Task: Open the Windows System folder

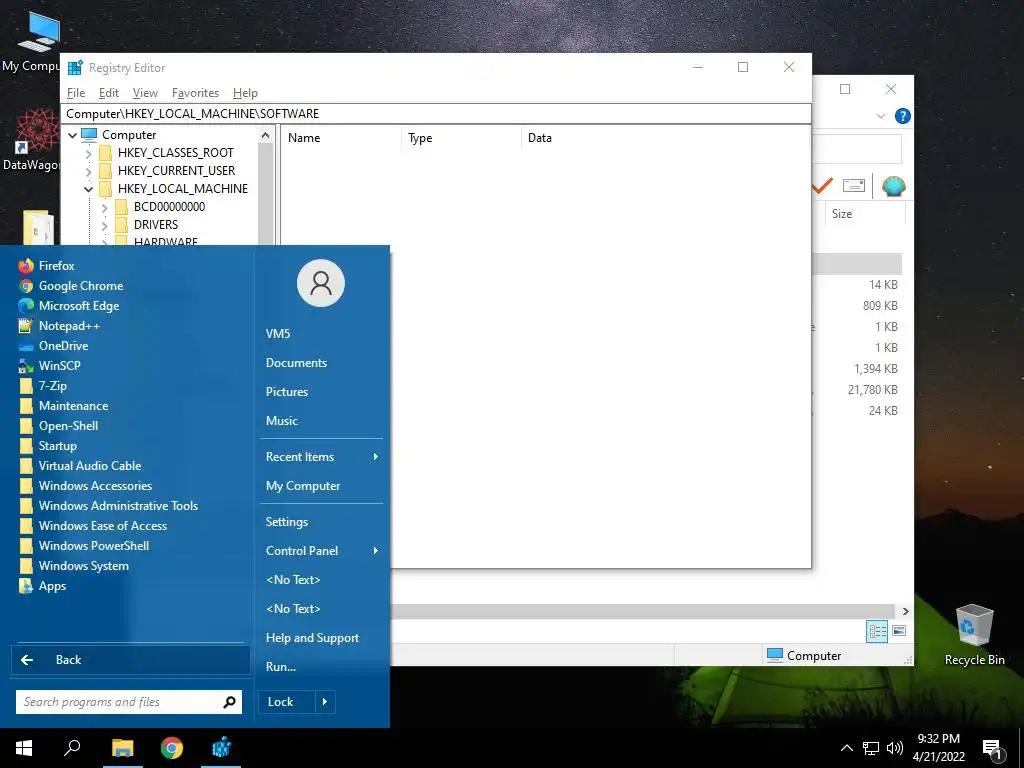Action: click(x=73, y=566)
